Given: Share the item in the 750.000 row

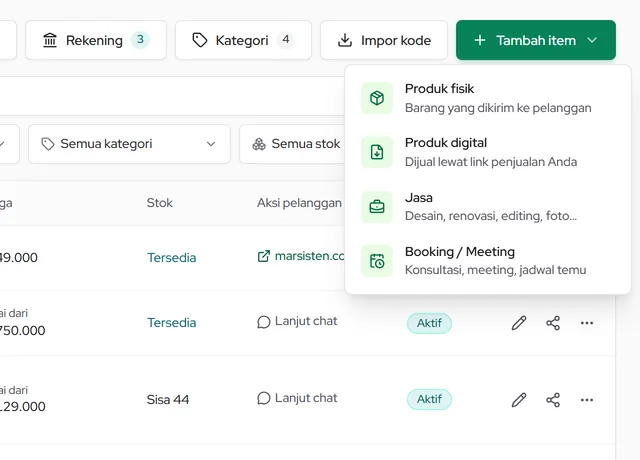Looking at the screenshot, I should tap(553, 323).
